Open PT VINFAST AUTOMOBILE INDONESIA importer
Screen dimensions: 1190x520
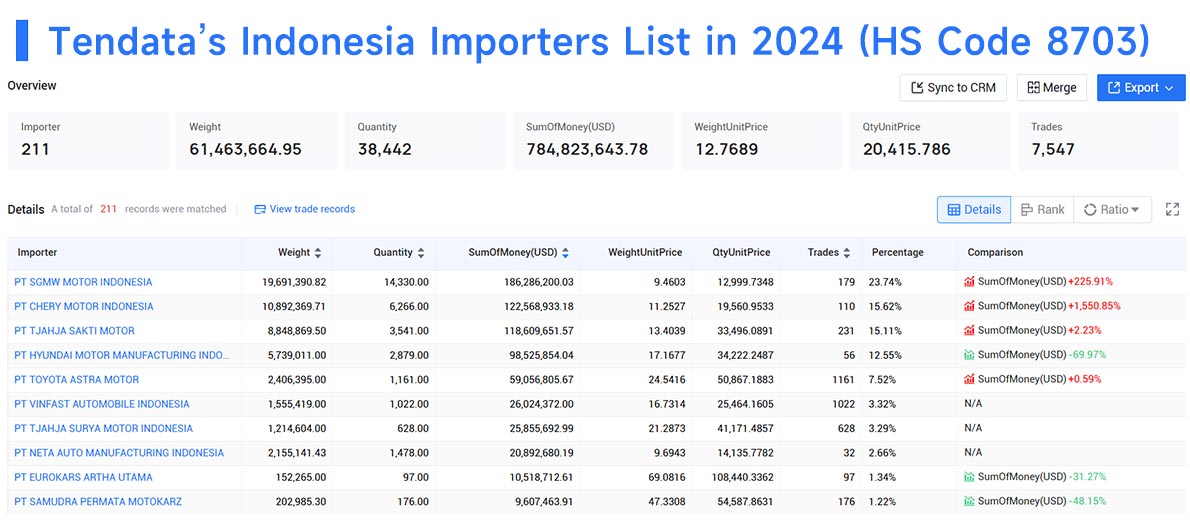tap(102, 404)
